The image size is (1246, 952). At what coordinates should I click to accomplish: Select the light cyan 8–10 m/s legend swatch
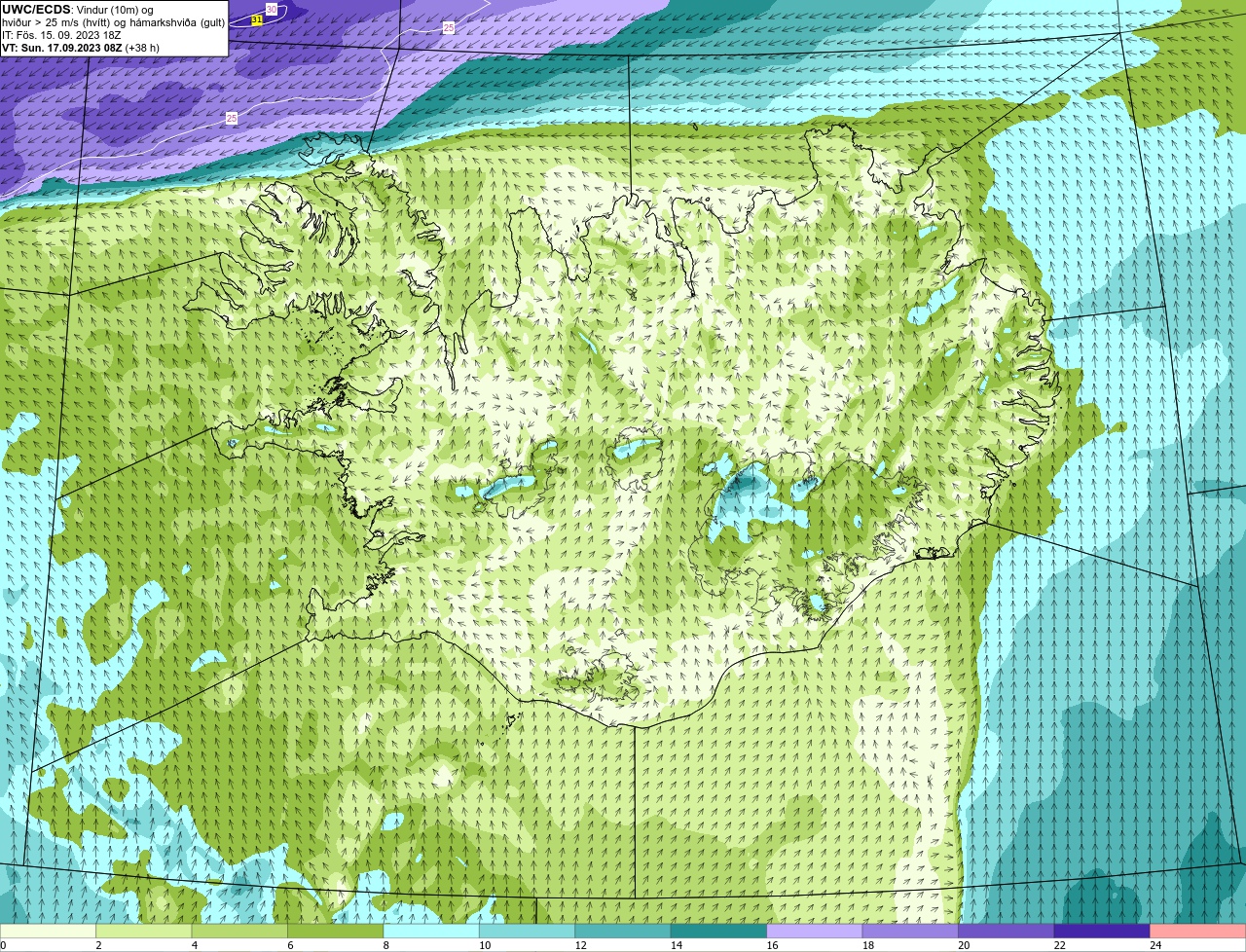(x=431, y=932)
